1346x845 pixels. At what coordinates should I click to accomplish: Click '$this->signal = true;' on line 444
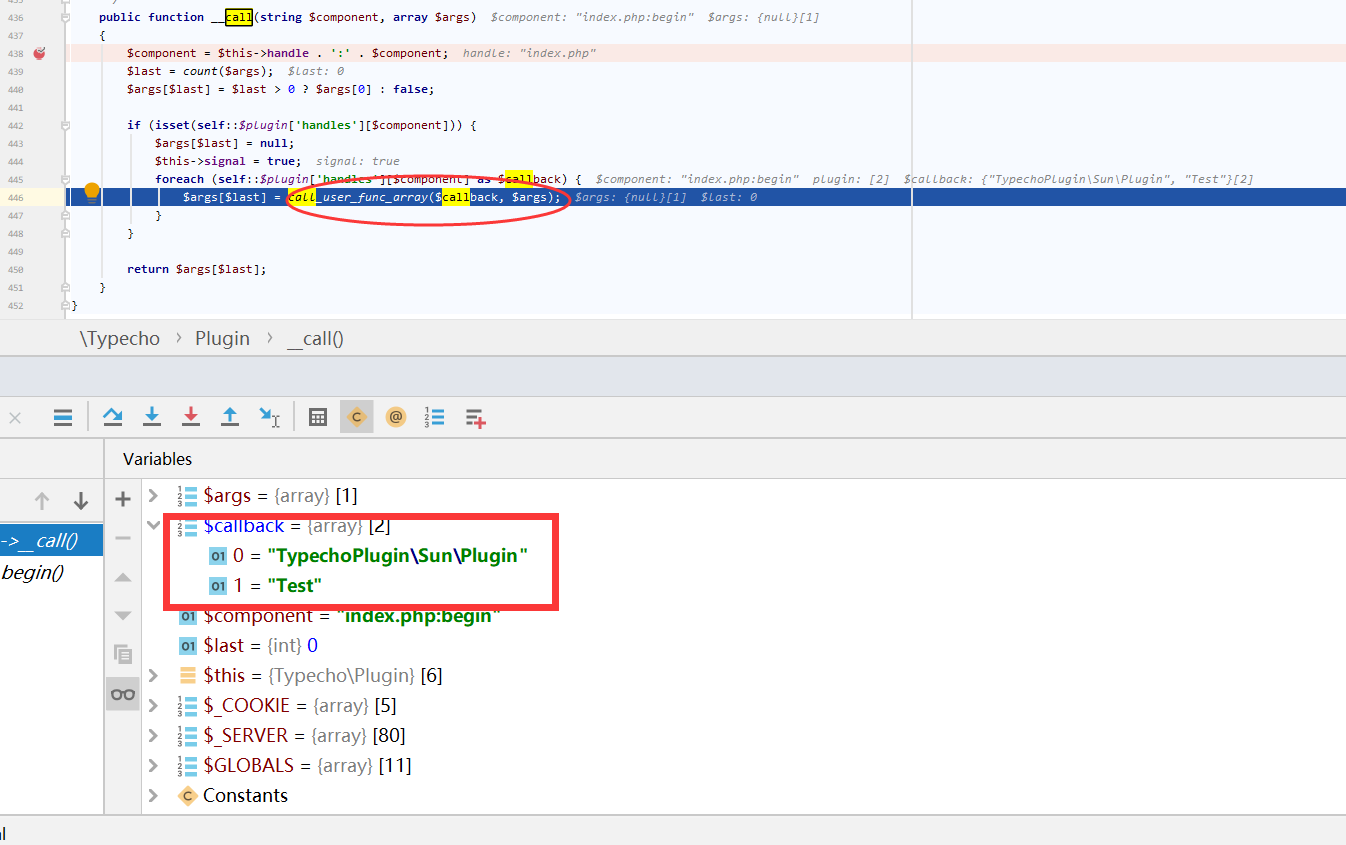tap(227, 161)
